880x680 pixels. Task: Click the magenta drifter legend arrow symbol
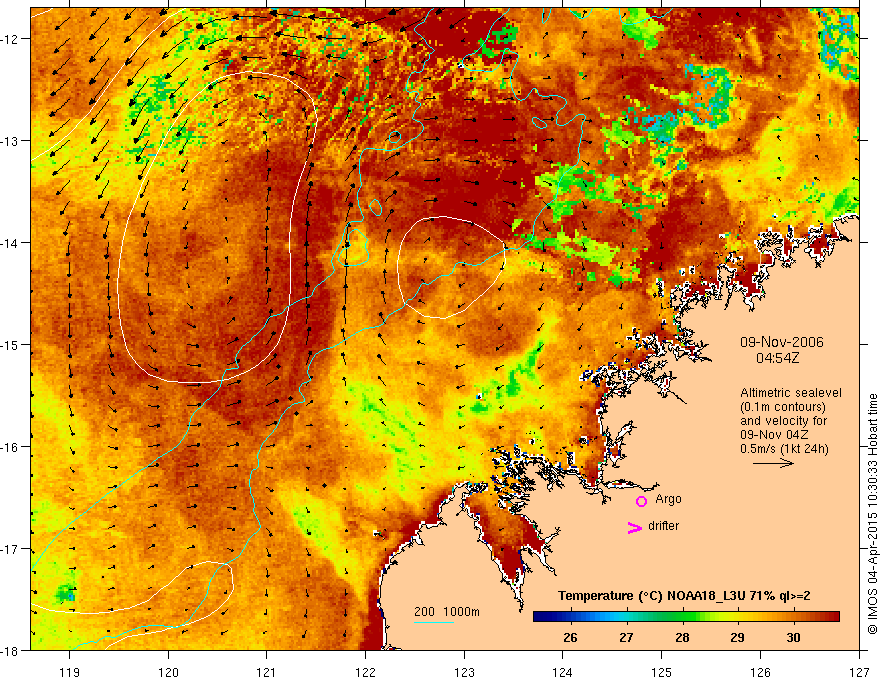tap(635, 527)
